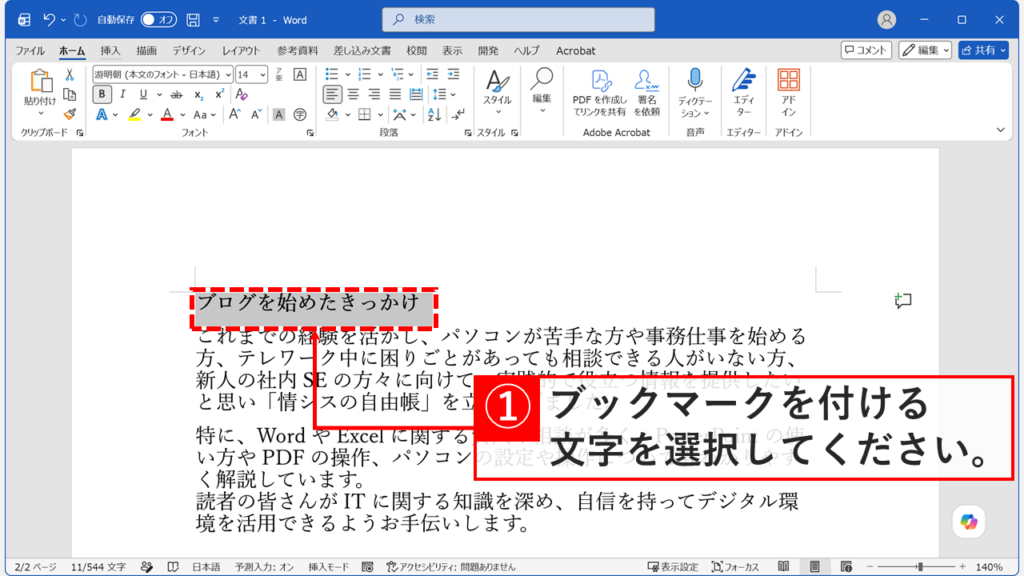Click the Sort A-Z icon
Image resolution: width=1024 pixels, height=576 pixels.
point(434,115)
